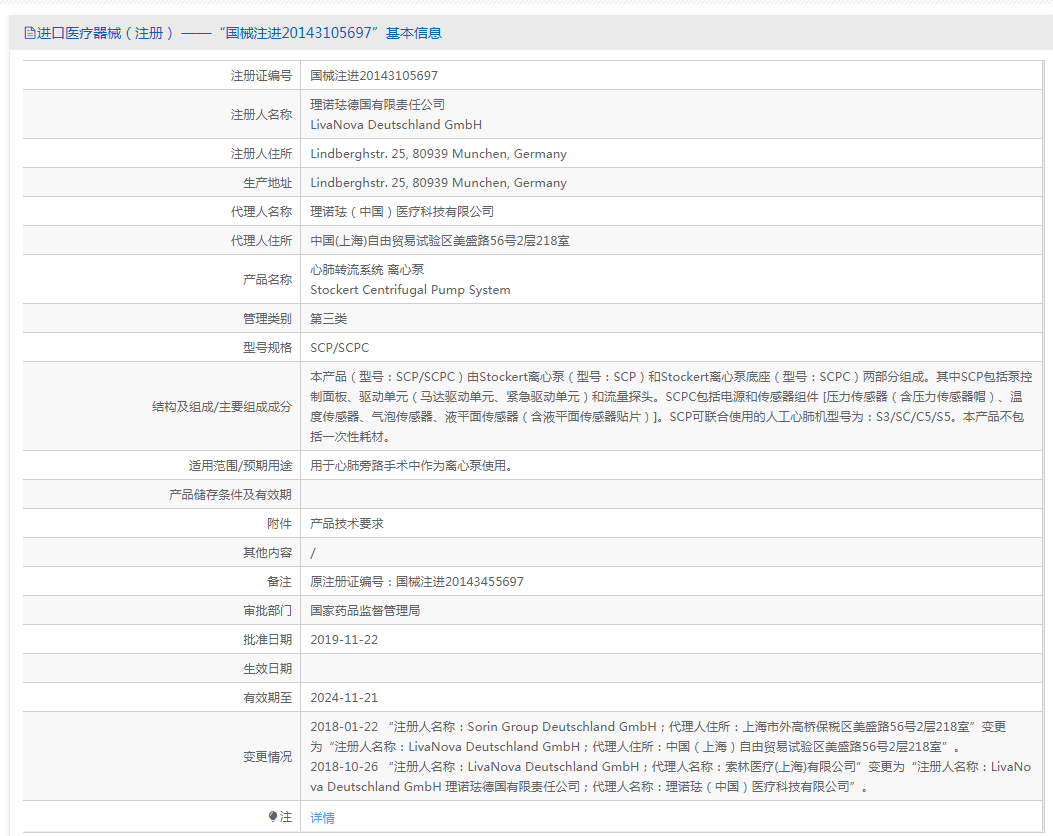Click the slash value in 其他内容 row
The width and height of the screenshot is (1053, 836).
[313, 553]
